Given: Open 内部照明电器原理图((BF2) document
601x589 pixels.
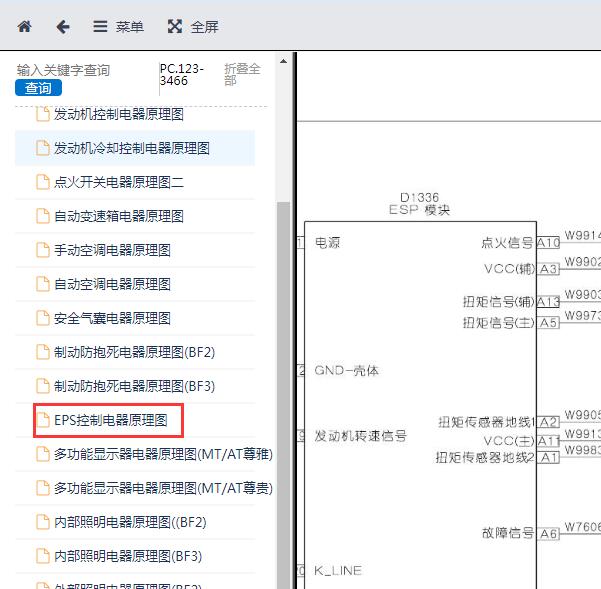Looking at the screenshot, I should click(x=130, y=522).
